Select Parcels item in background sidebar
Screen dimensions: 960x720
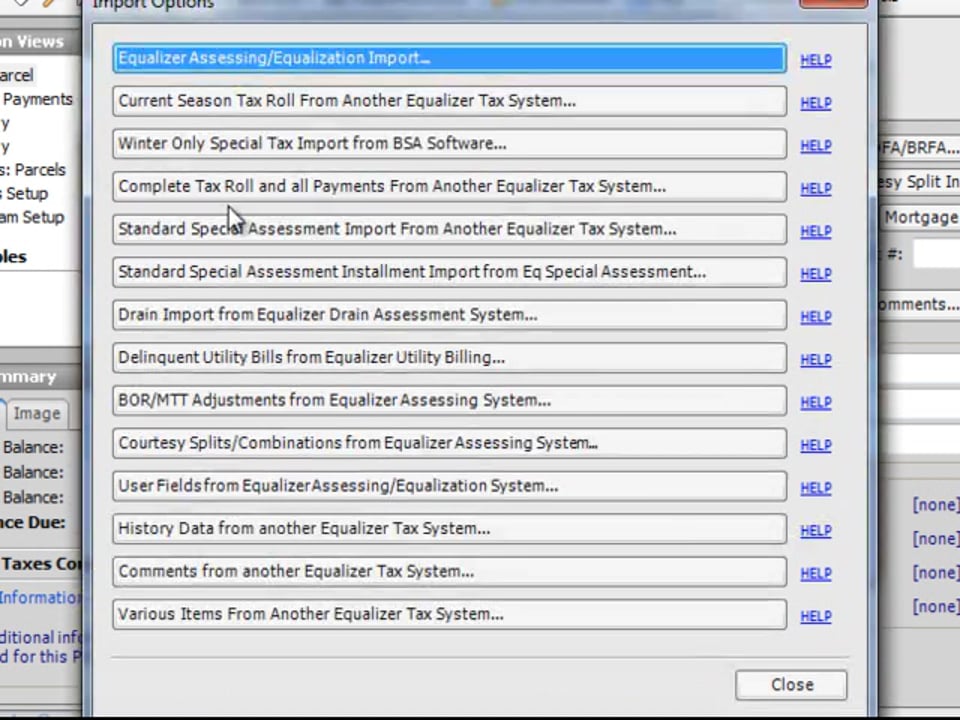pos(34,170)
